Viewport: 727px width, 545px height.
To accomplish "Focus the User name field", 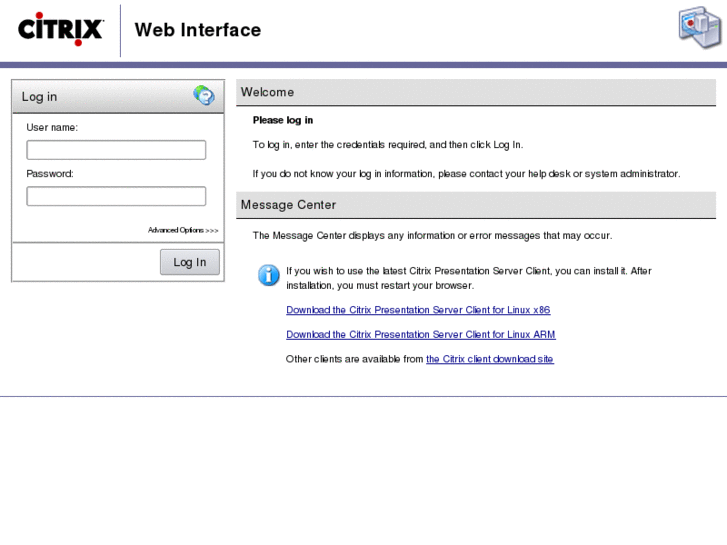I will coord(116,150).
